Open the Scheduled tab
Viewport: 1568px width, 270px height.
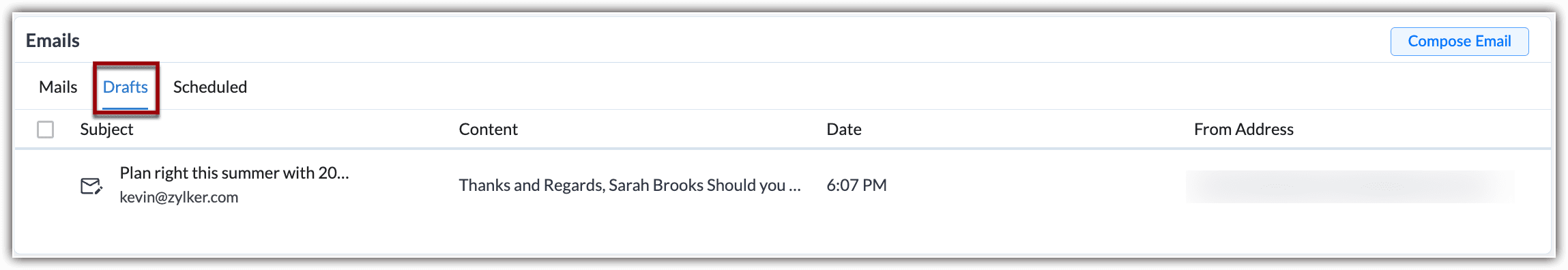point(210,87)
